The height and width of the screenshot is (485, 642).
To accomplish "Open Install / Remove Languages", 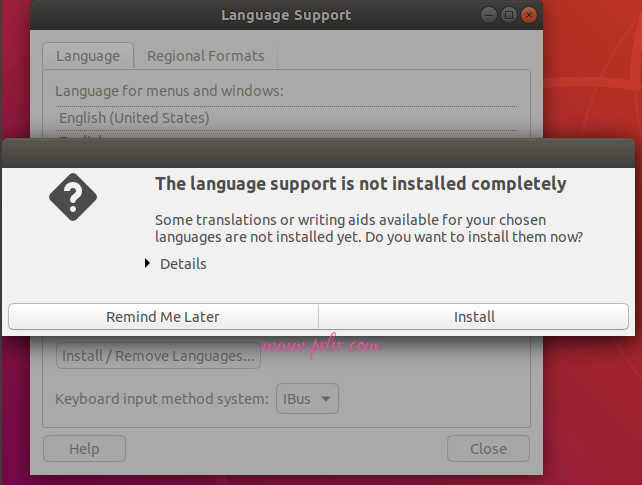I will pyautogui.click(x=158, y=356).
